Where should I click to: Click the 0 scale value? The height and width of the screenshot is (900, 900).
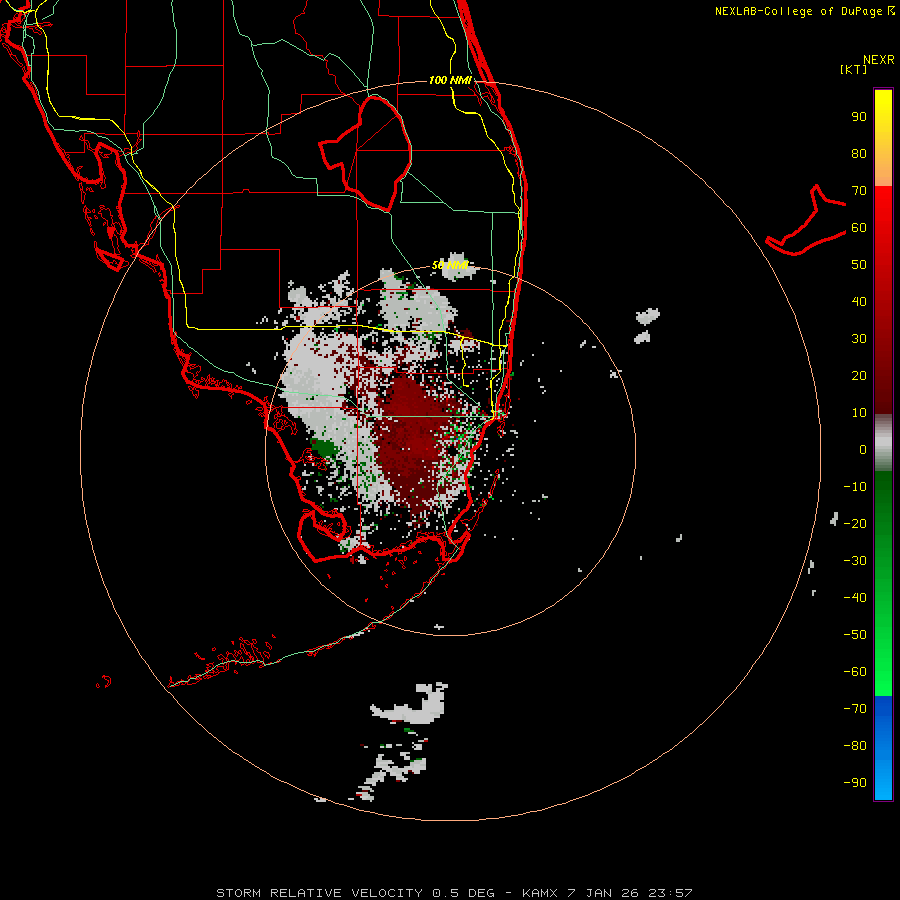point(863,449)
